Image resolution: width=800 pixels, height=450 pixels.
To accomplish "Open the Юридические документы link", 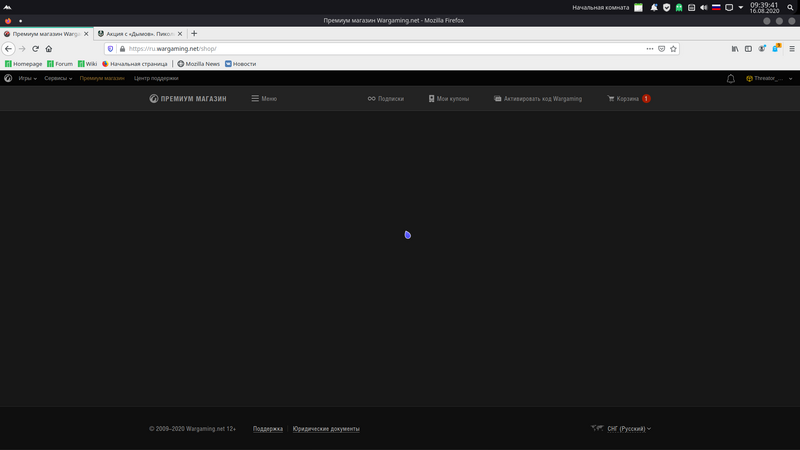I will click(325, 429).
